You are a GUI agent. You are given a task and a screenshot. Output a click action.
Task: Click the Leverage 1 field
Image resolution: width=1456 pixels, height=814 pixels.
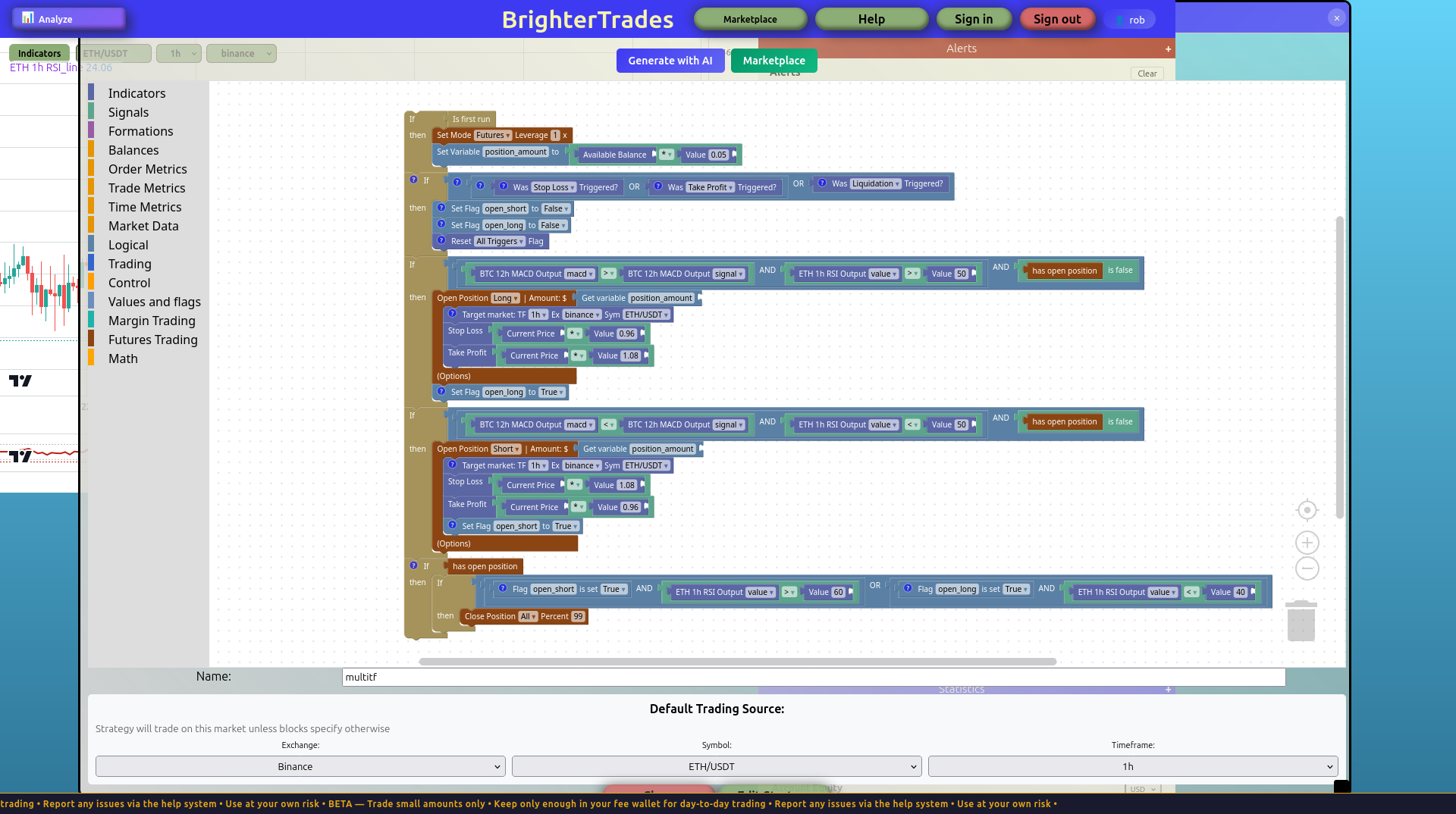[x=555, y=136]
